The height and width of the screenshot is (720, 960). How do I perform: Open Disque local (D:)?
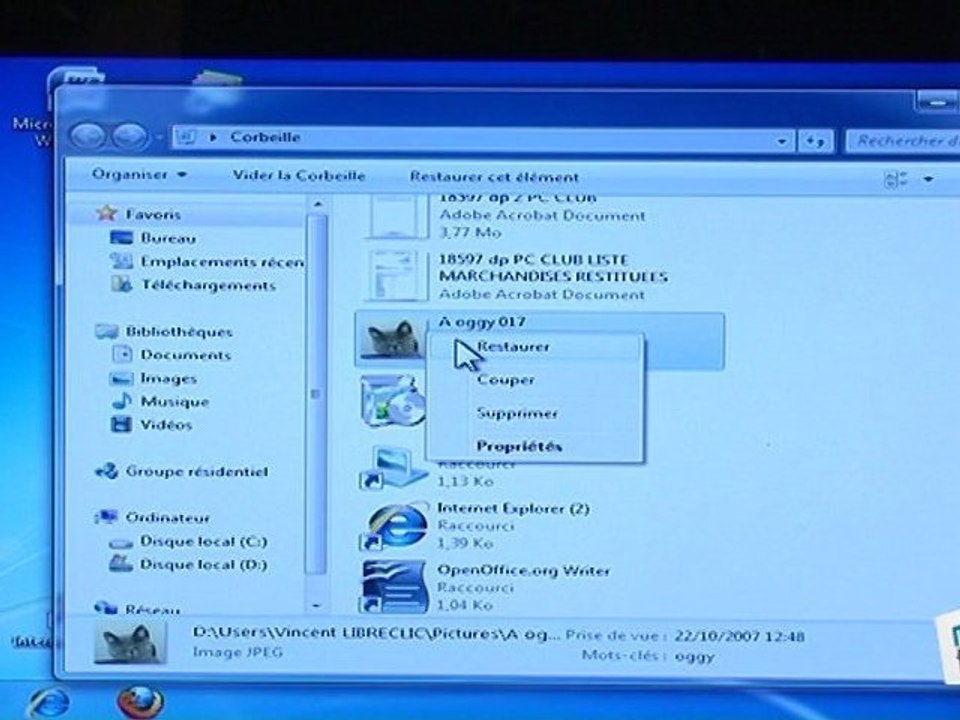pos(189,564)
